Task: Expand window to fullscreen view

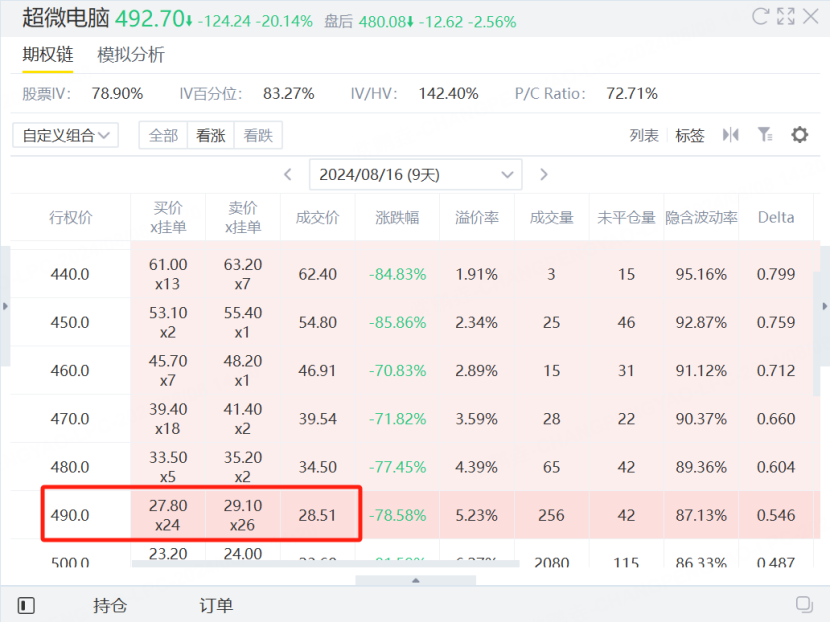Action: tap(786, 16)
